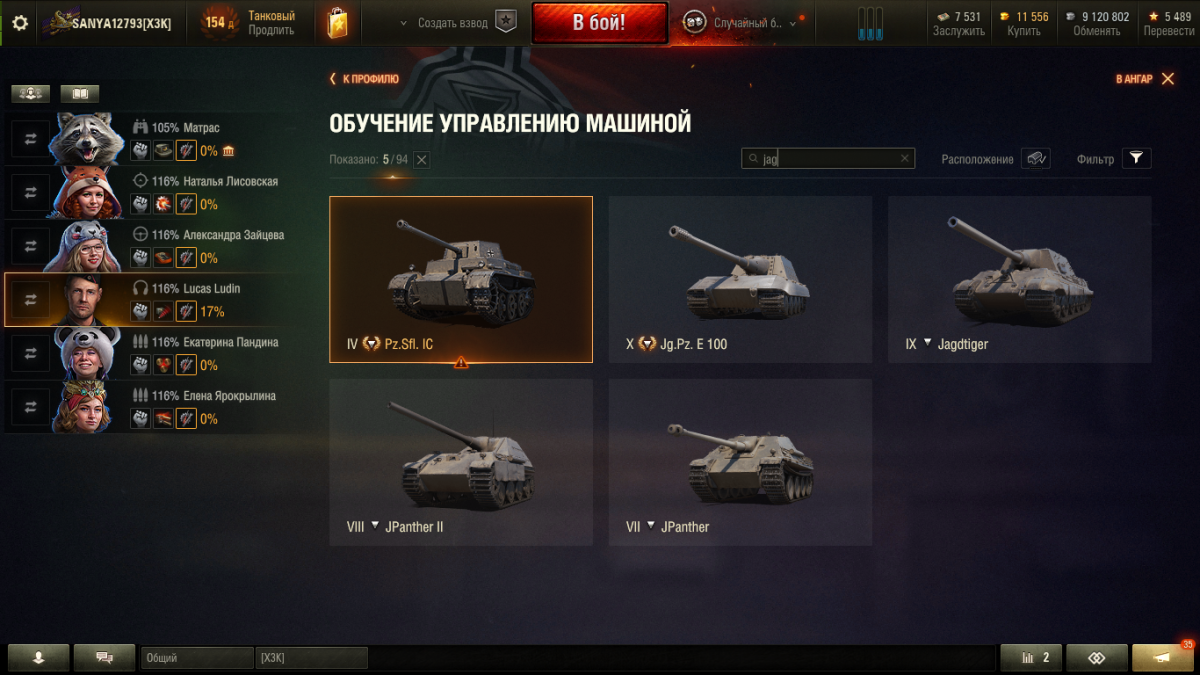Expand Jagdtiger nation dropdown arrow

coord(927,342)
